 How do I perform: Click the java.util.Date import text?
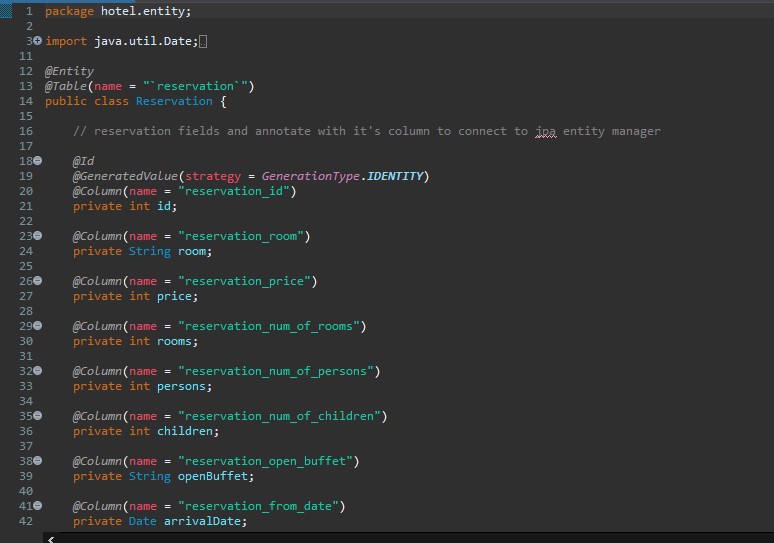pos(143,41)
